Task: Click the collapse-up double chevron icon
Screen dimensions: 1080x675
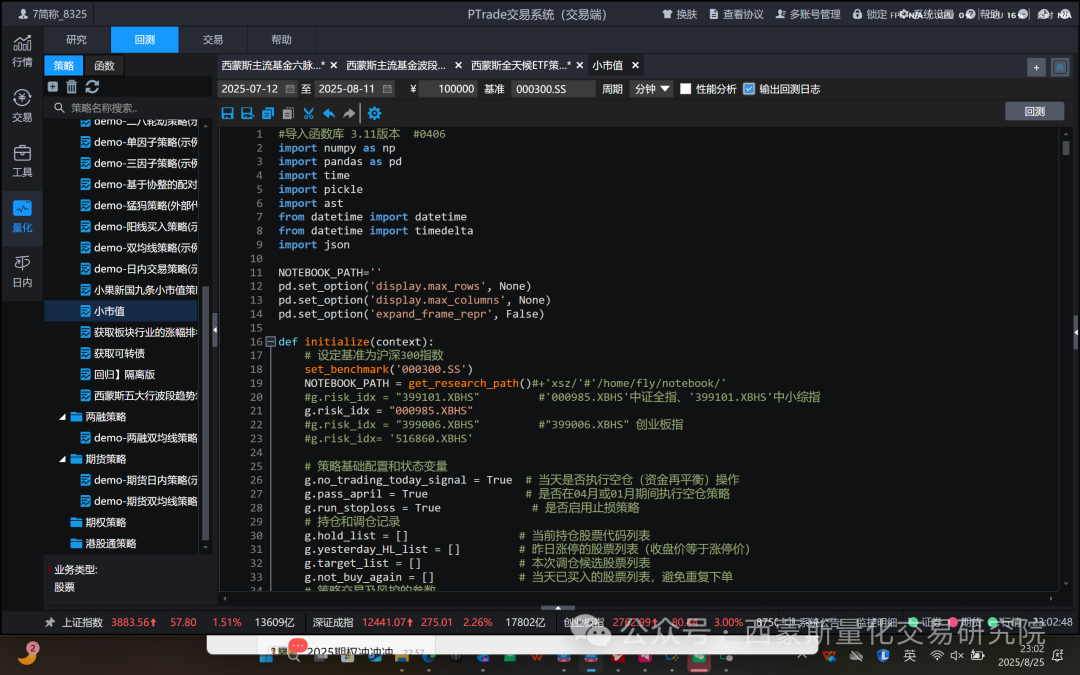Action: pos(1060,67)
